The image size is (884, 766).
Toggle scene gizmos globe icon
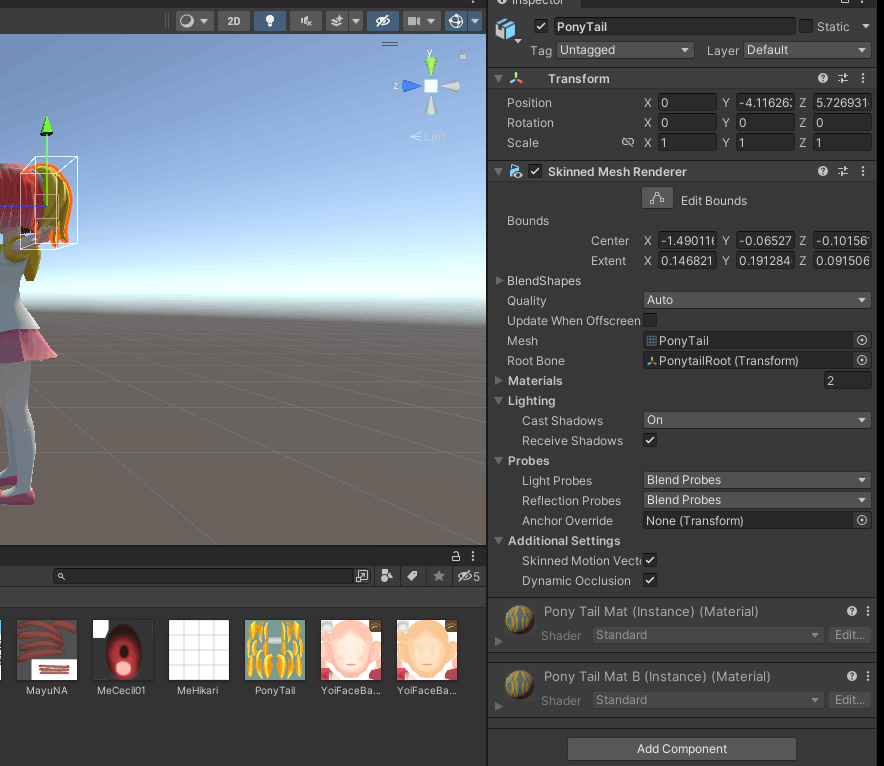point(456,21)
